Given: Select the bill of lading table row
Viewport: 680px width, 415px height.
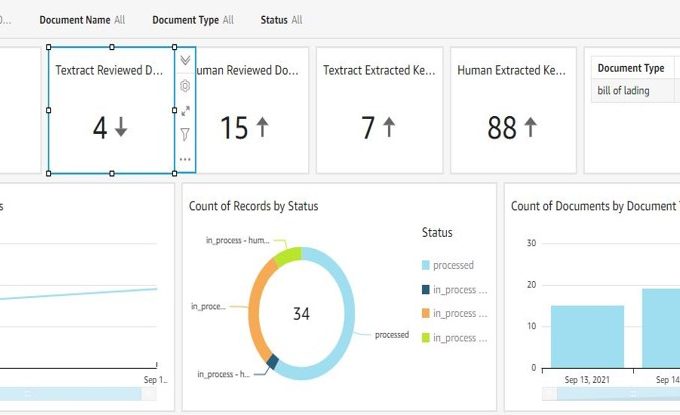Looking at the screenshot, I should pyautogui.click(x=631, y=89).
